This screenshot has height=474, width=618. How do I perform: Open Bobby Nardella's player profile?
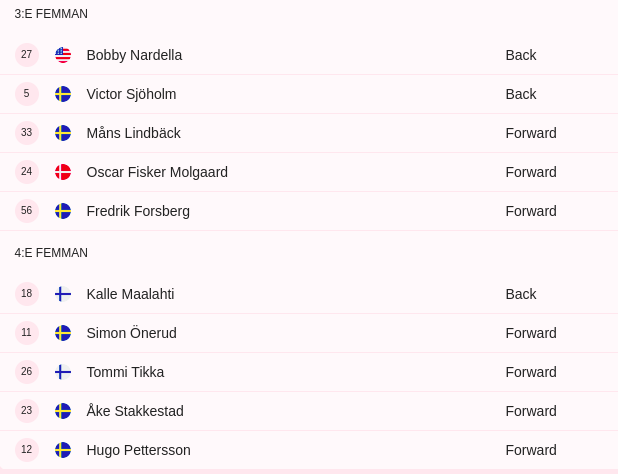134,55
